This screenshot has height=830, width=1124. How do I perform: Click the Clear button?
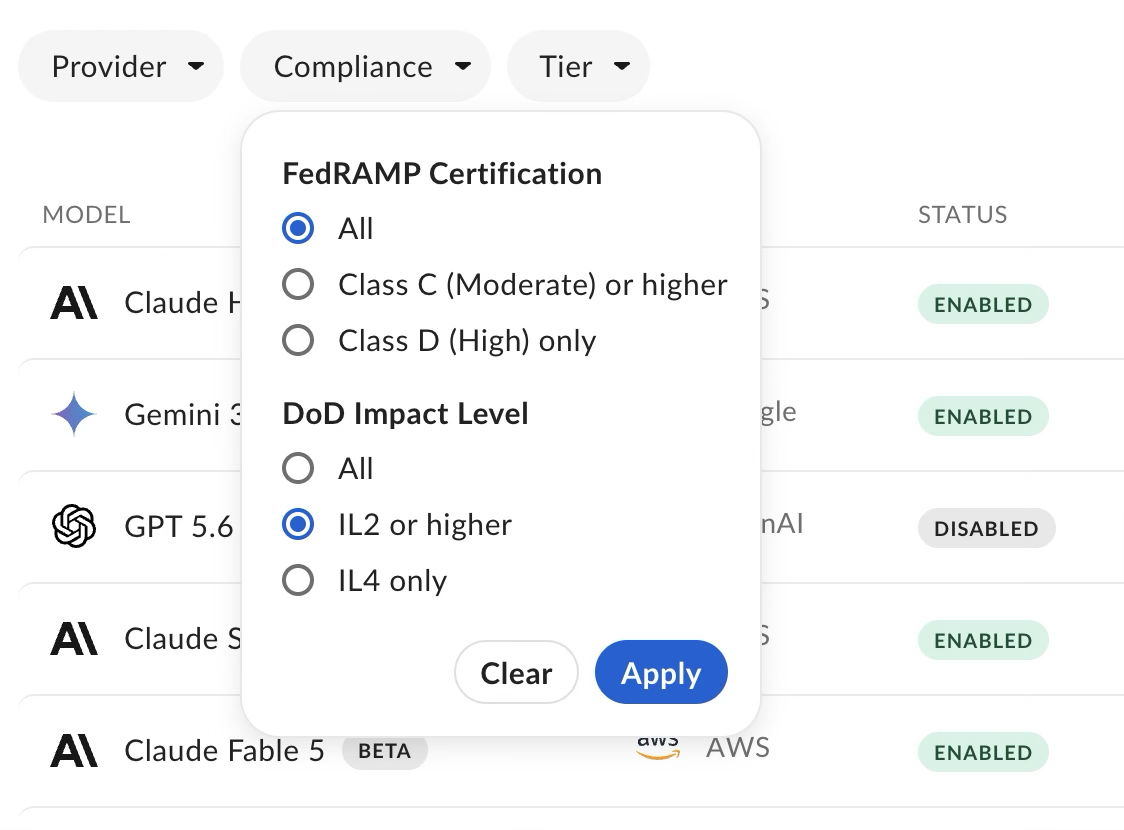[516, 672]
